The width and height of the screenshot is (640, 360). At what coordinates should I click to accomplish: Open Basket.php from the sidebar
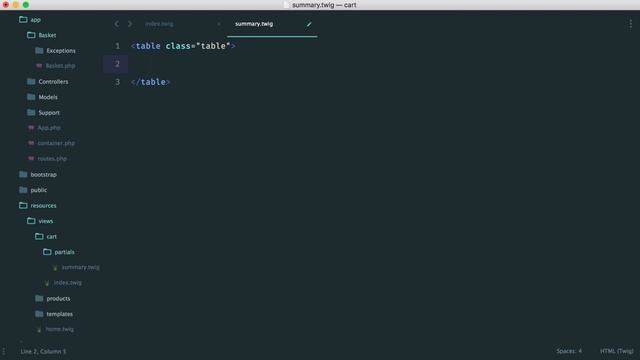coord(60,66)
